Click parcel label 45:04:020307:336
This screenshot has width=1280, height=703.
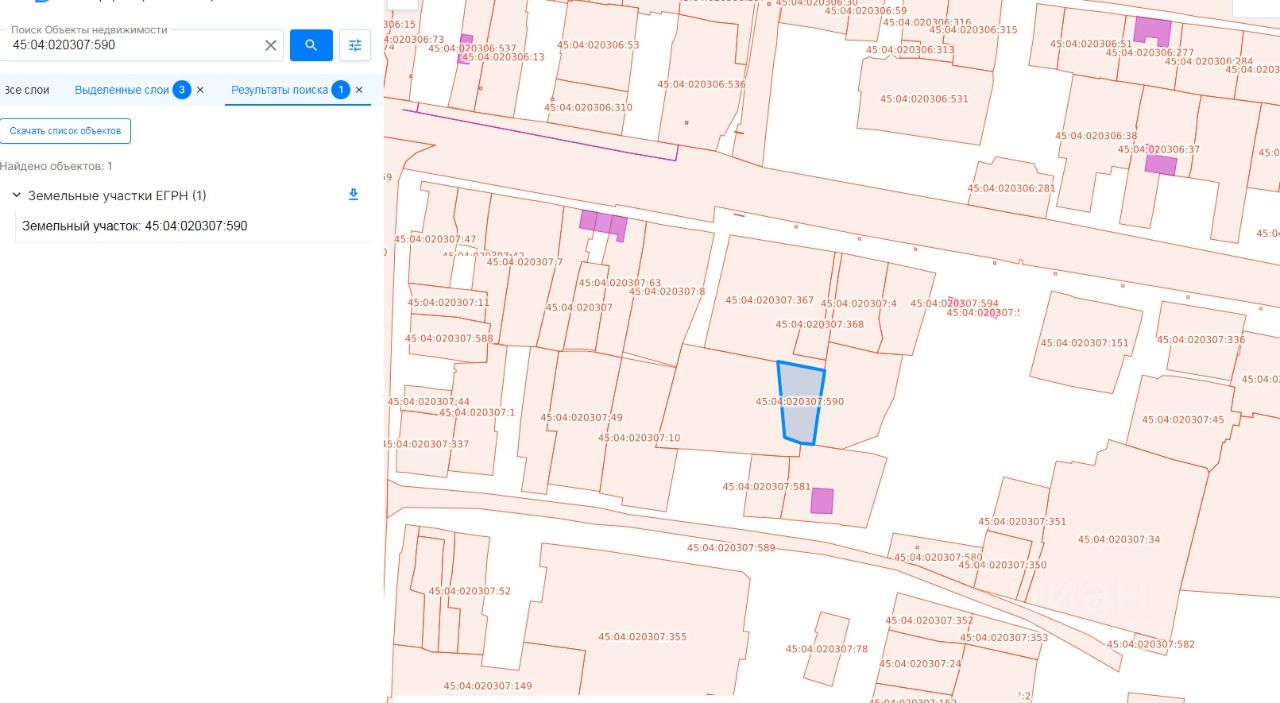pos(1201,340)
